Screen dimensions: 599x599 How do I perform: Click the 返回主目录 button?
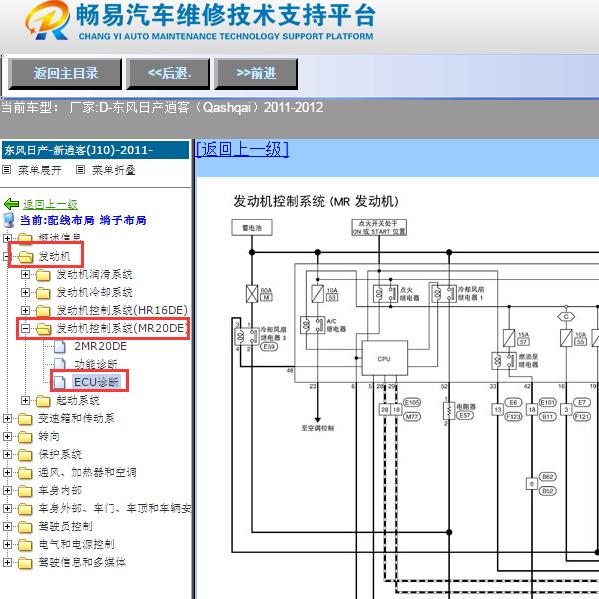(x=65, y=73)
